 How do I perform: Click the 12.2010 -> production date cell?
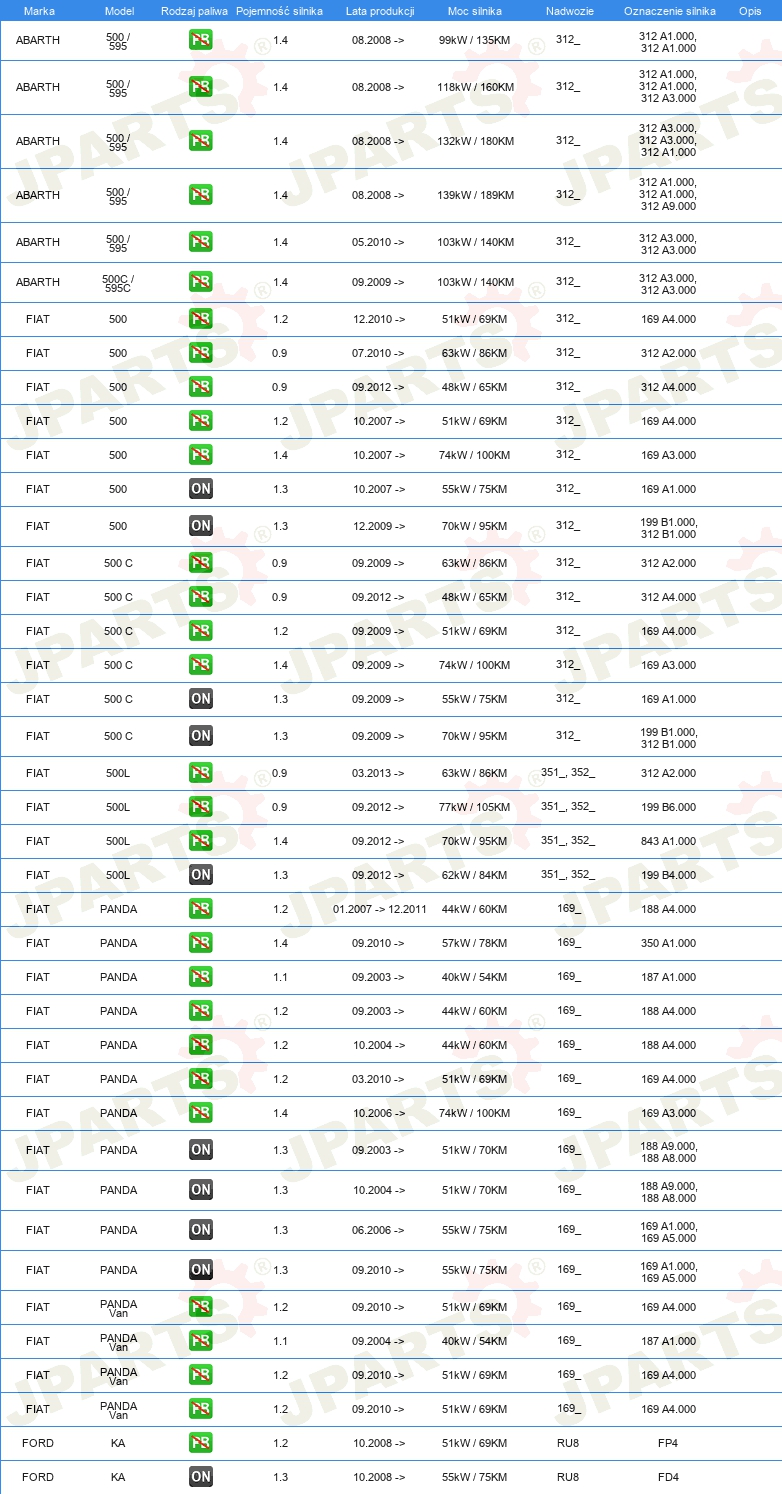(x=379, y=319)
